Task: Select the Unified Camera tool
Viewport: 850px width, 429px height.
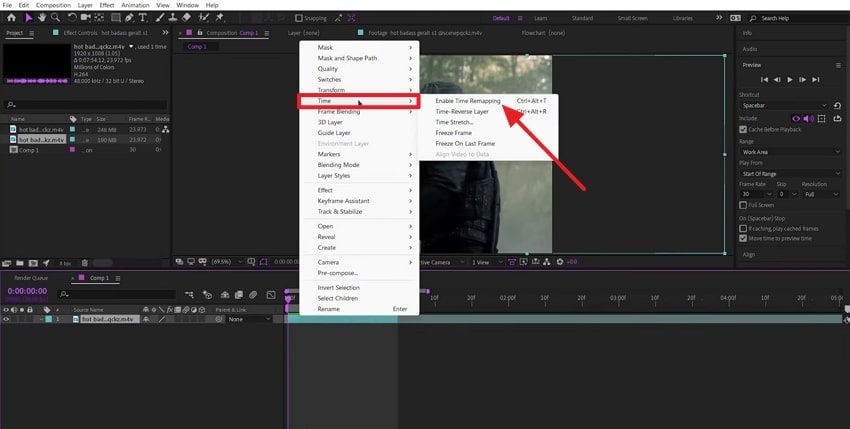Action: point(86,18)
